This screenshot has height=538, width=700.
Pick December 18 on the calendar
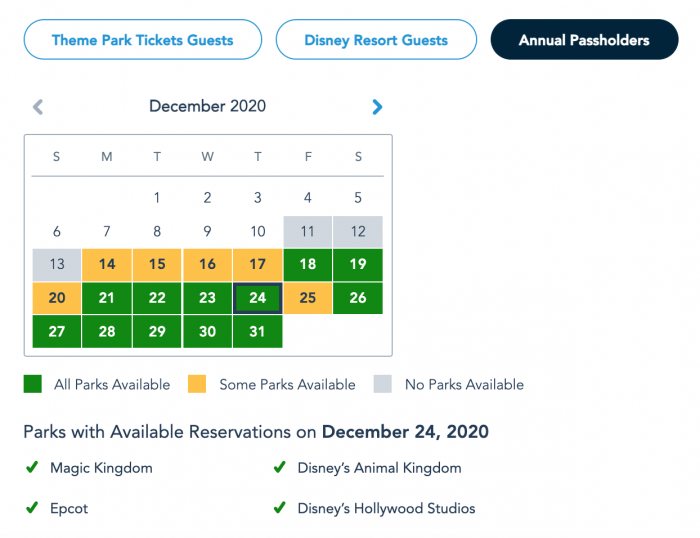click(x=308, y=265)
